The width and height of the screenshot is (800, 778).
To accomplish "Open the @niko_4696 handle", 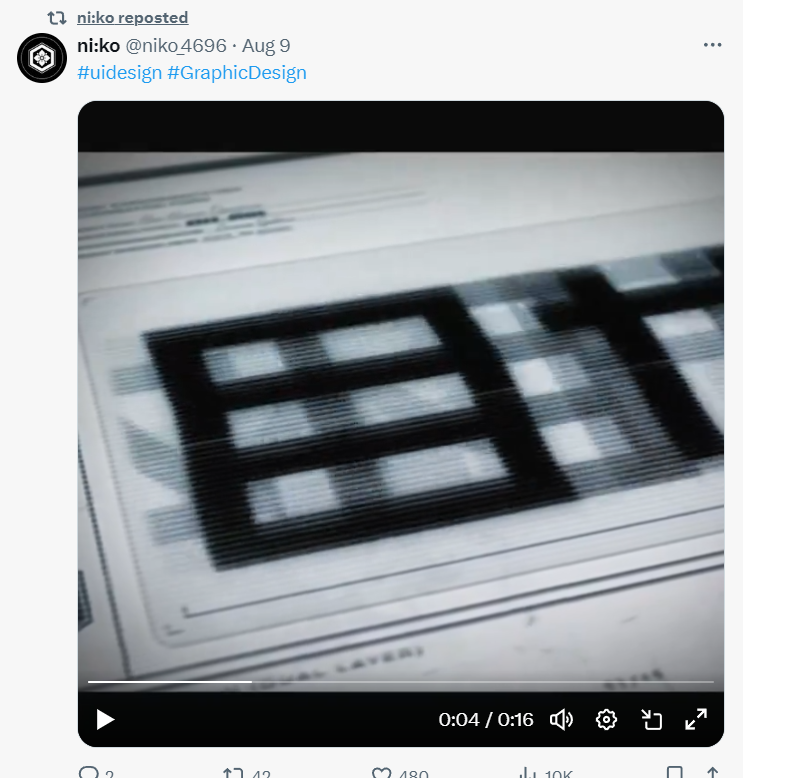I will (x=176, y=45).
